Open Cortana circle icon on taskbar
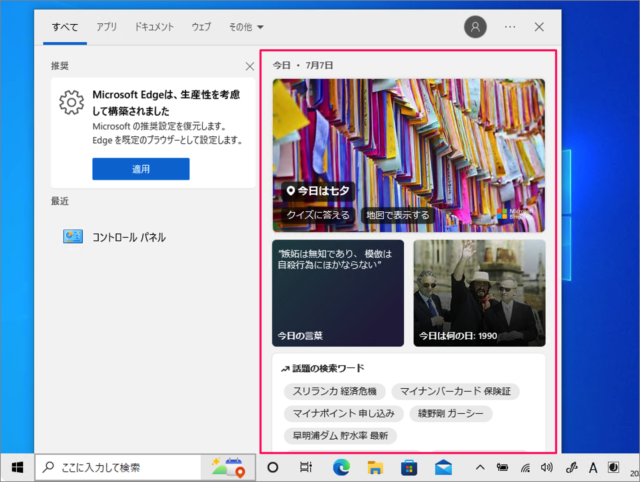 click(x=273, y=467)
